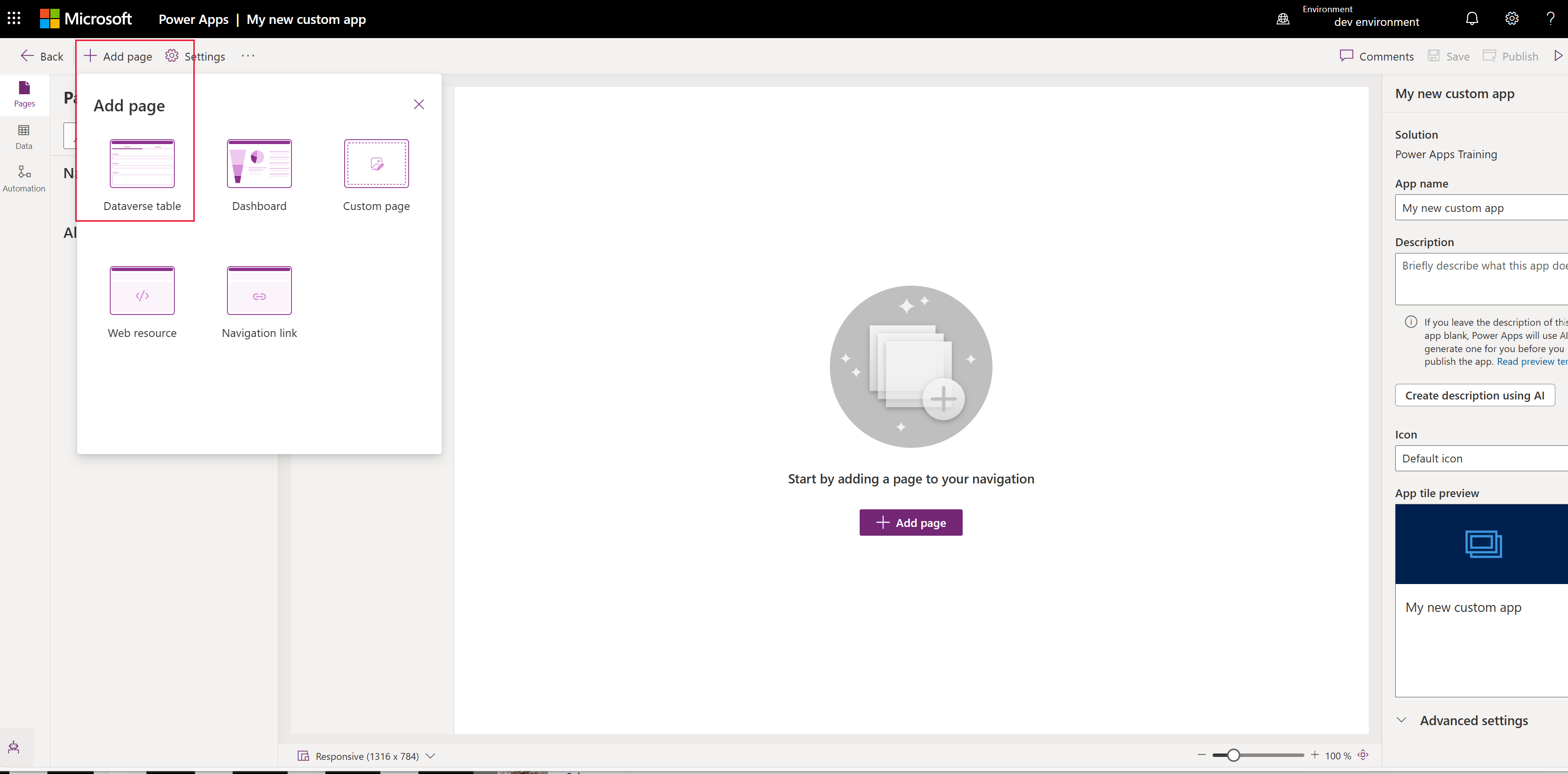Open the Settings menu
The image size is (1568, 774).
(x=196, y=56)
